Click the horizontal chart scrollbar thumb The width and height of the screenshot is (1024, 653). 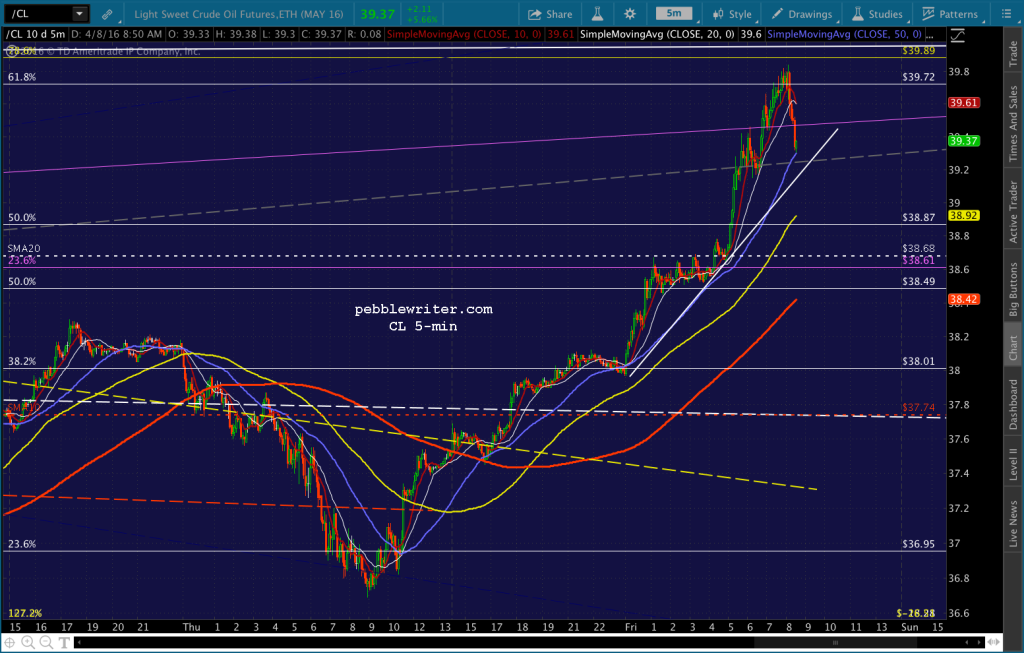tap(835, 643)
